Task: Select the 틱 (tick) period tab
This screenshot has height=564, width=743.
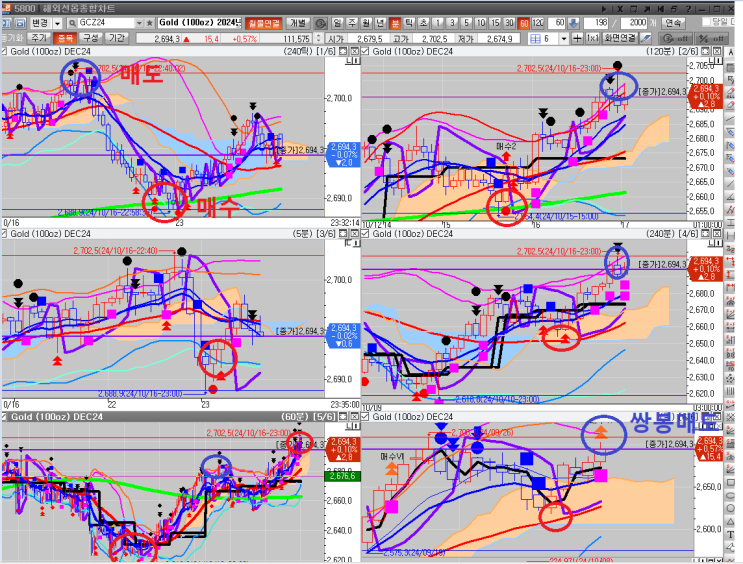Action: pyautogui.click(x=409, y=23)
